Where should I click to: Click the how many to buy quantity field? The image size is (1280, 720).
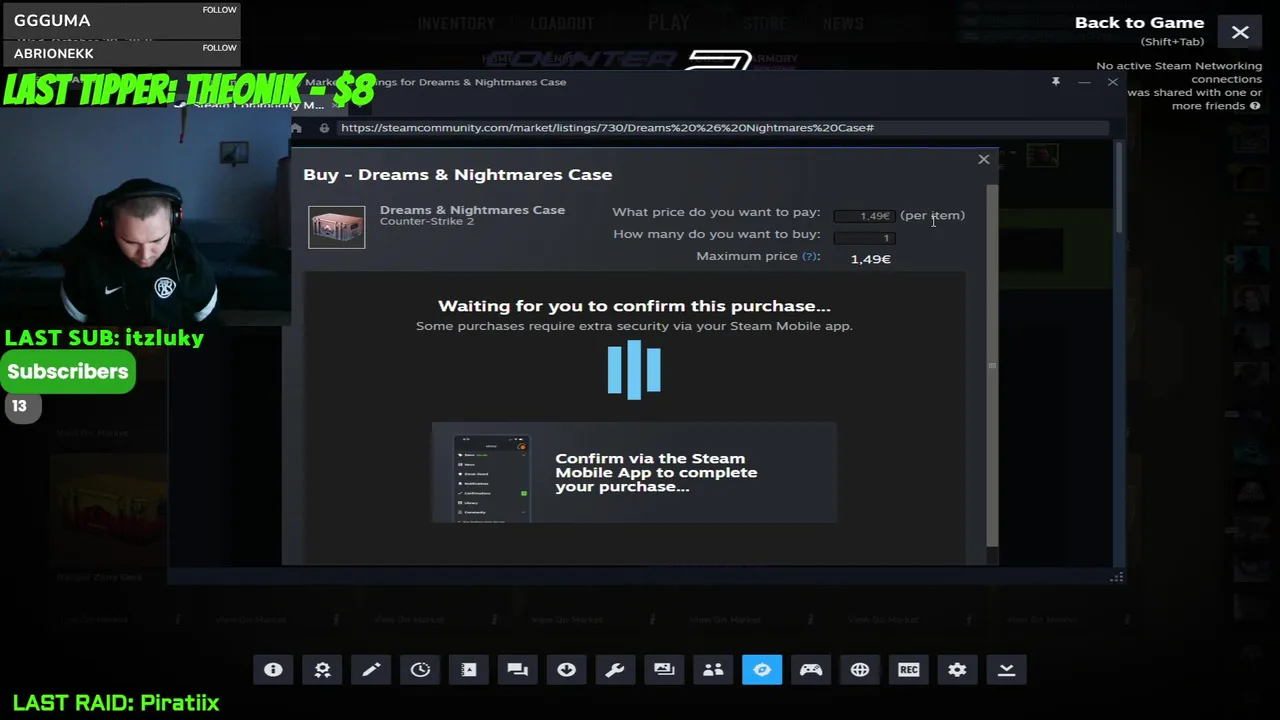point(864,237)
